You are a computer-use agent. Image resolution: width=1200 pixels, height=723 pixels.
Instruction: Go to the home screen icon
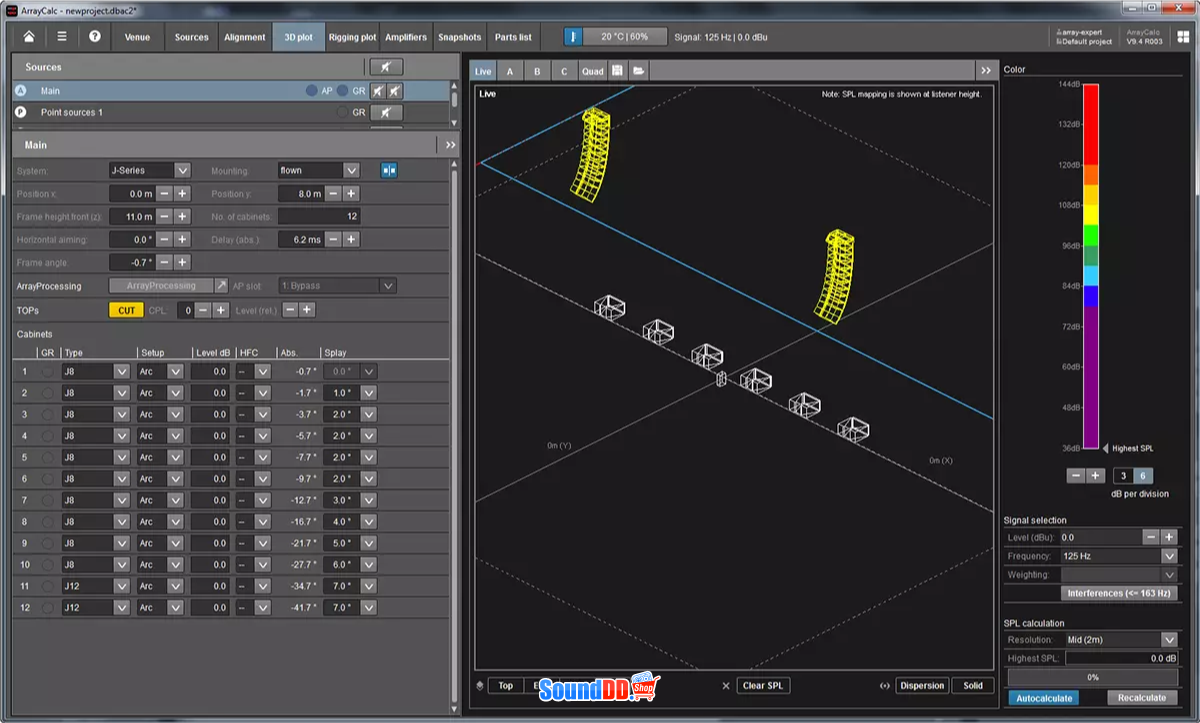pyautogui.click(x=29, y=37)
